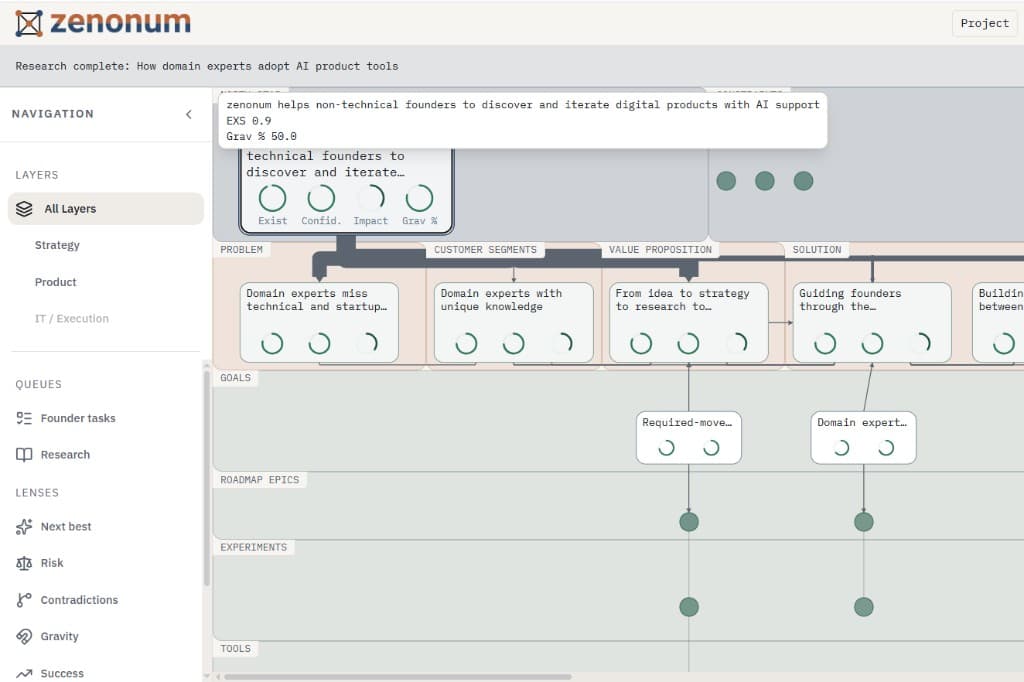Open the Risk lens
The width and height of the screenshot is (1024, 682).
coord(52,563)
